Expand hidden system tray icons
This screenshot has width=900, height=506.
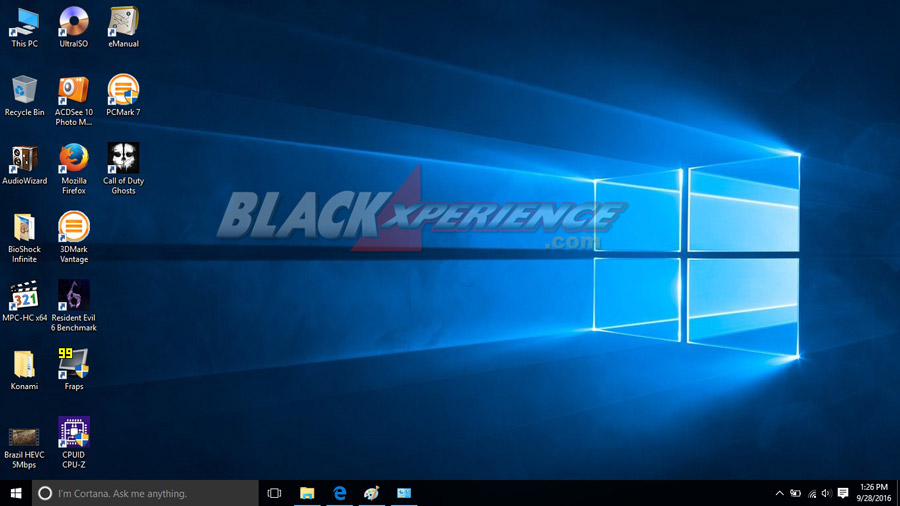(x=779, y=493)
